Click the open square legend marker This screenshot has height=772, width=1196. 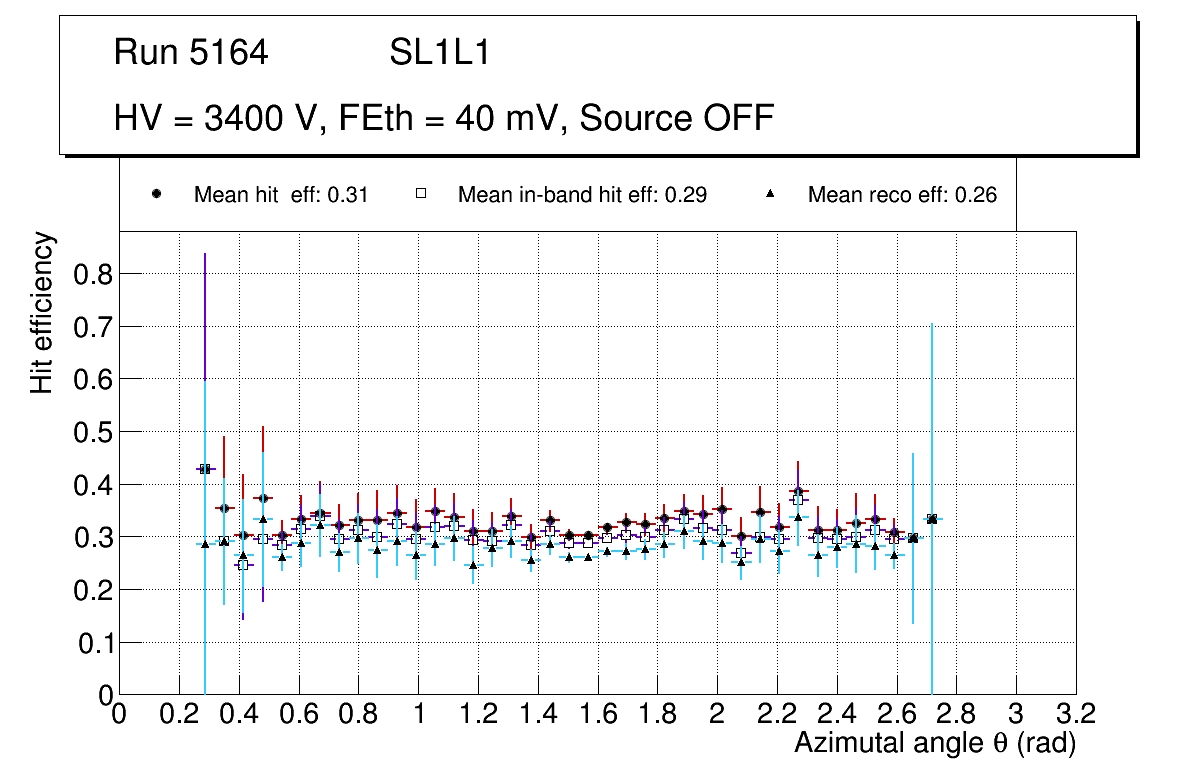pyautogui.click(x=421, y=195)
